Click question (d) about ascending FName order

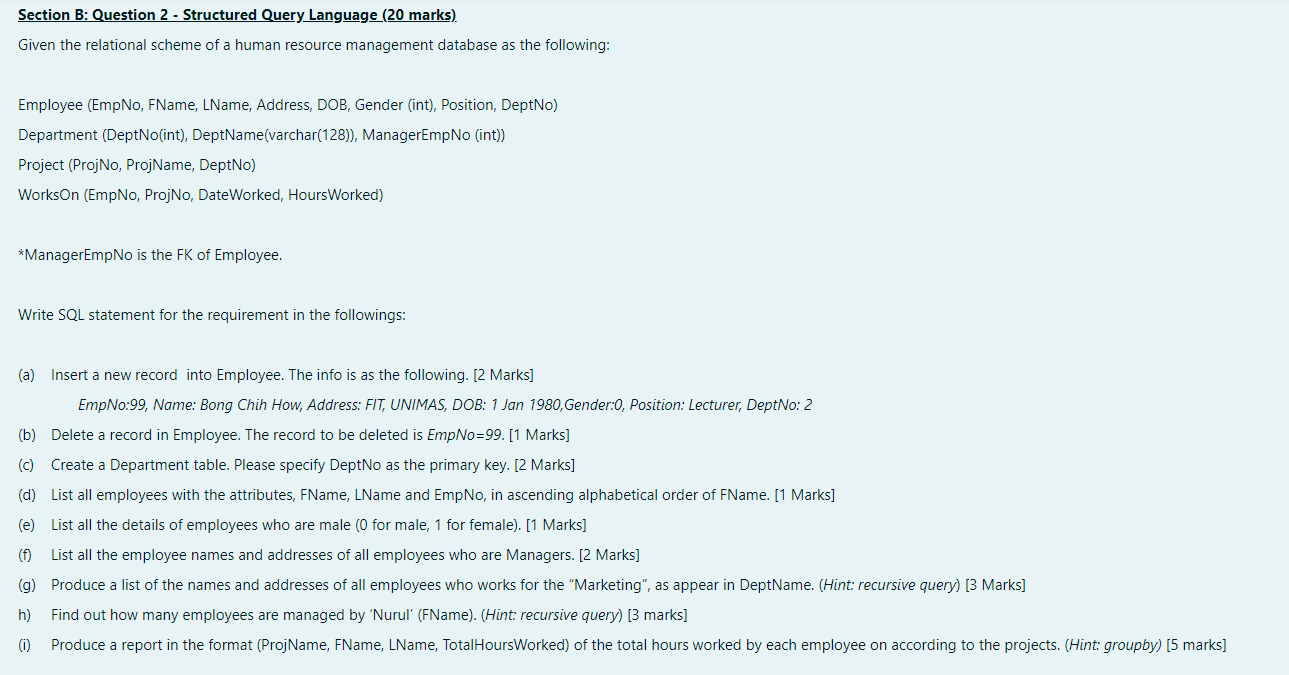427,495
